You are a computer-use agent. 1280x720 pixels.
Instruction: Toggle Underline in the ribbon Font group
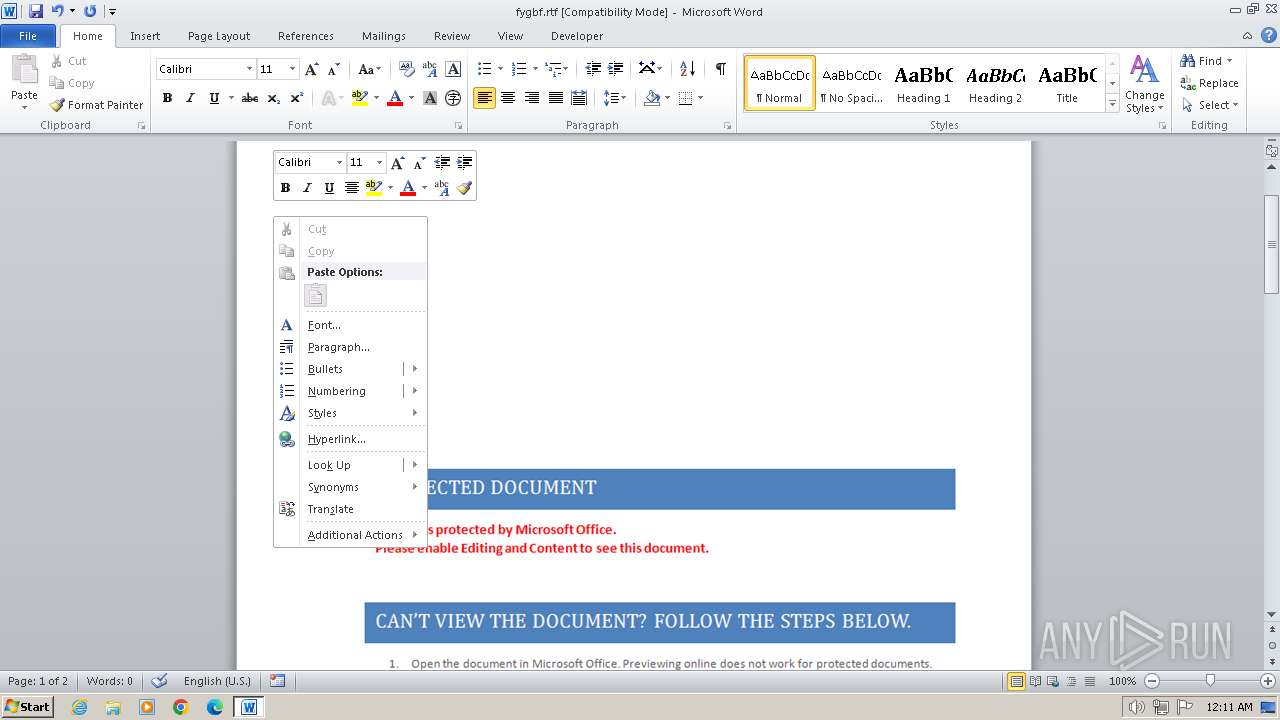click(214, 98)
